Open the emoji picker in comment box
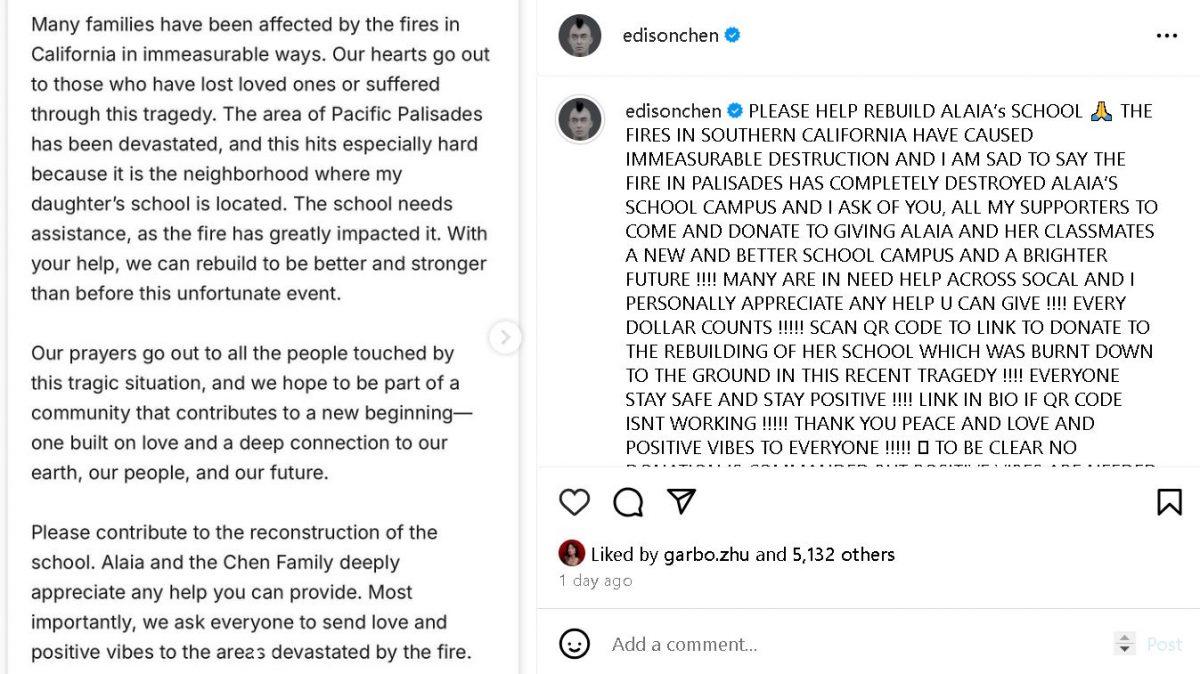1200x674 pixels. [x=574, y=644]
